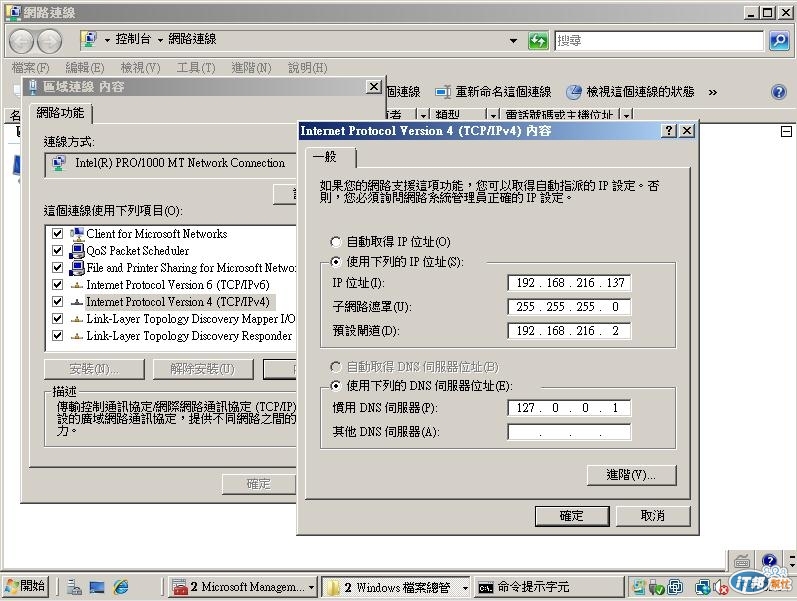Click the File and Printer Sharing icon
Image resolution: width=797 pixels, height=601 pixels.
tap(77, 267)
